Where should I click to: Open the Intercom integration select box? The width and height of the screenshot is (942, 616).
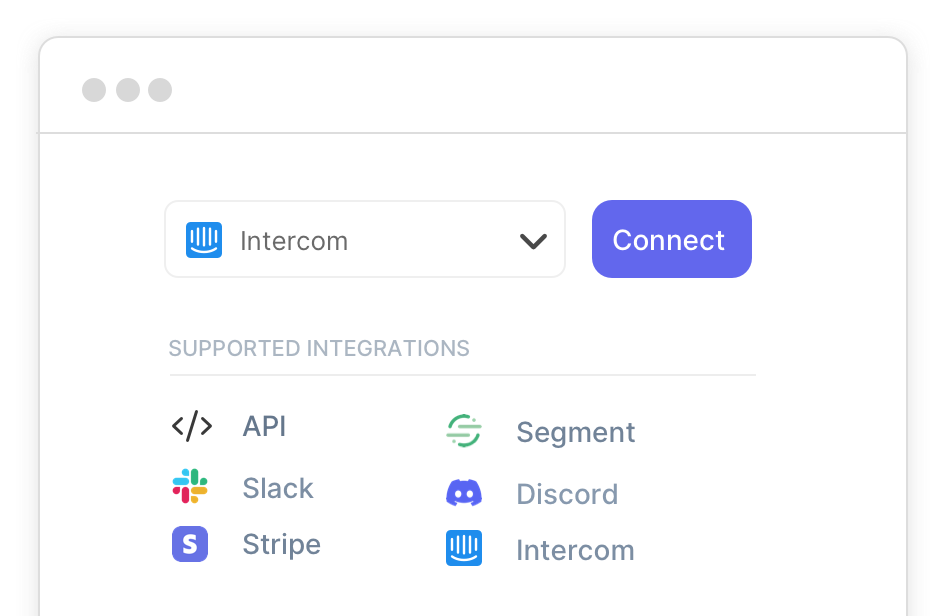click(x=365, y=240)
